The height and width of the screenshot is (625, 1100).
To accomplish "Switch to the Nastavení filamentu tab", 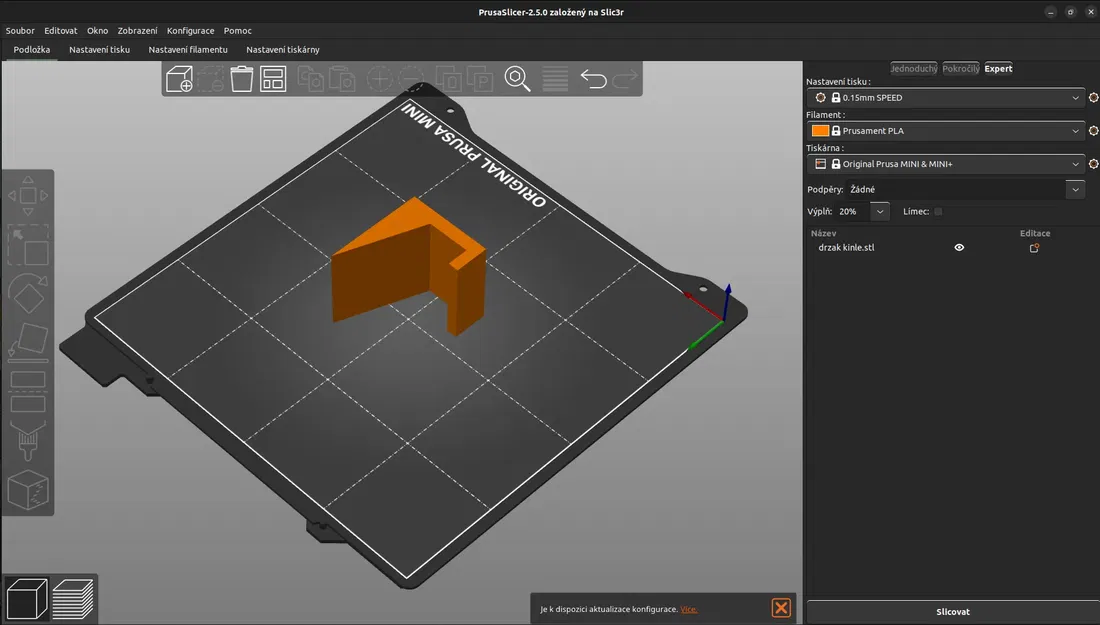I will pos(188,50).
